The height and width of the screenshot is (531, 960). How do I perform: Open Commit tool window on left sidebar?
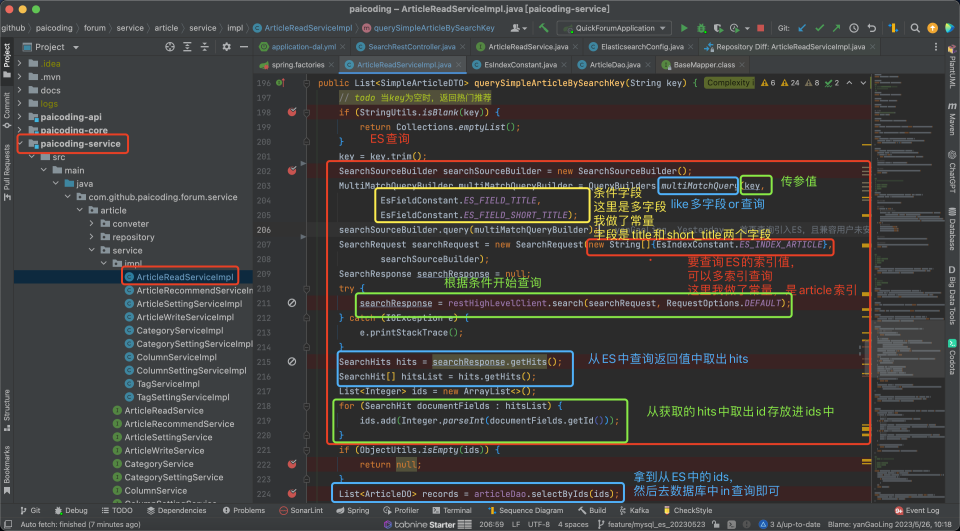pos(7,110)
